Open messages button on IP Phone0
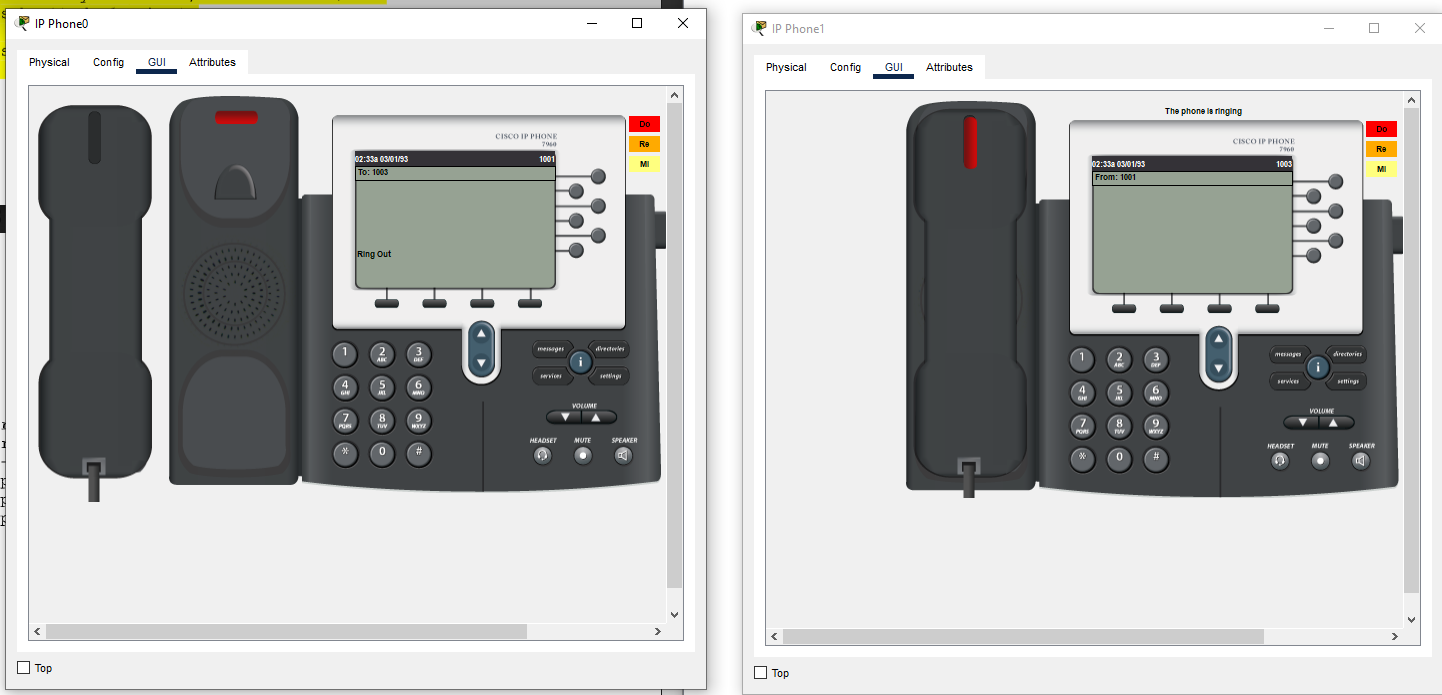The height and width of the screenshot is (695, 1442). pyautogui.click(x=551, y=349)
